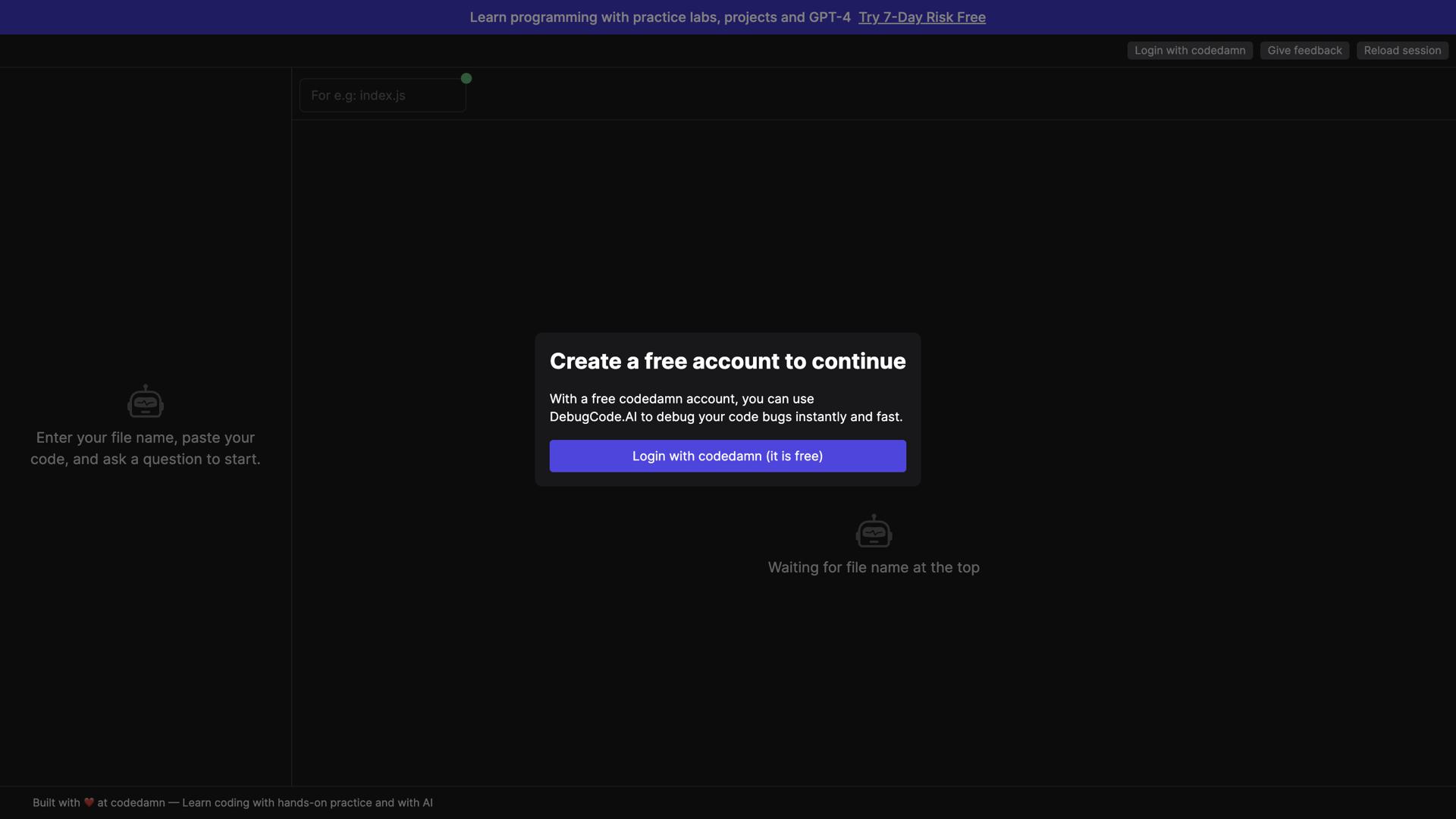Click the 'DebugCode.AI' text in the dialog

click(x=593, y=416)
